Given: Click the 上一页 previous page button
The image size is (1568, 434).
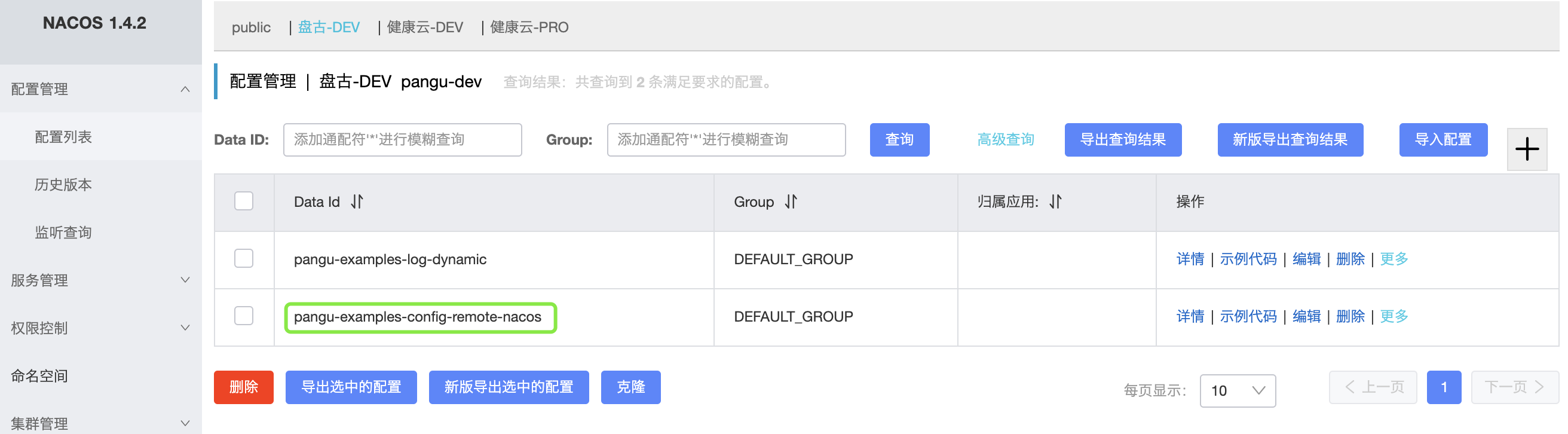Looking at the screenshot, I should (x=1373, y=387).
